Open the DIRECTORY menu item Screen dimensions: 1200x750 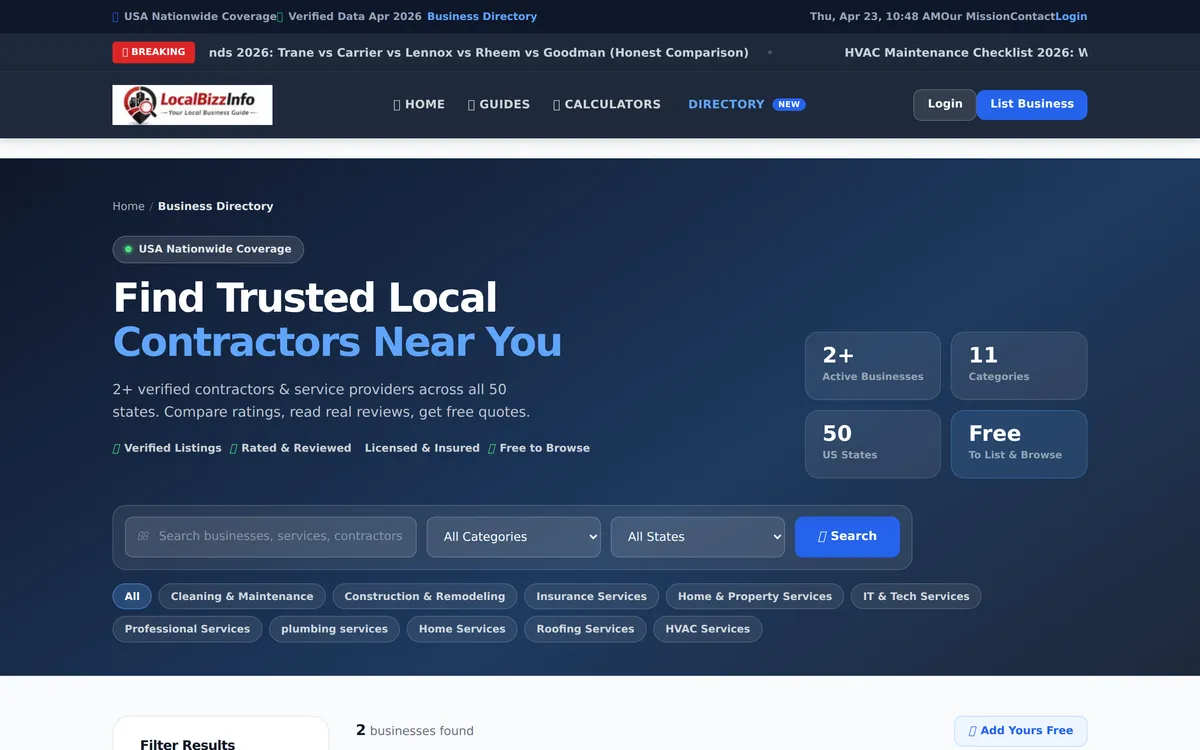(726, 104)
